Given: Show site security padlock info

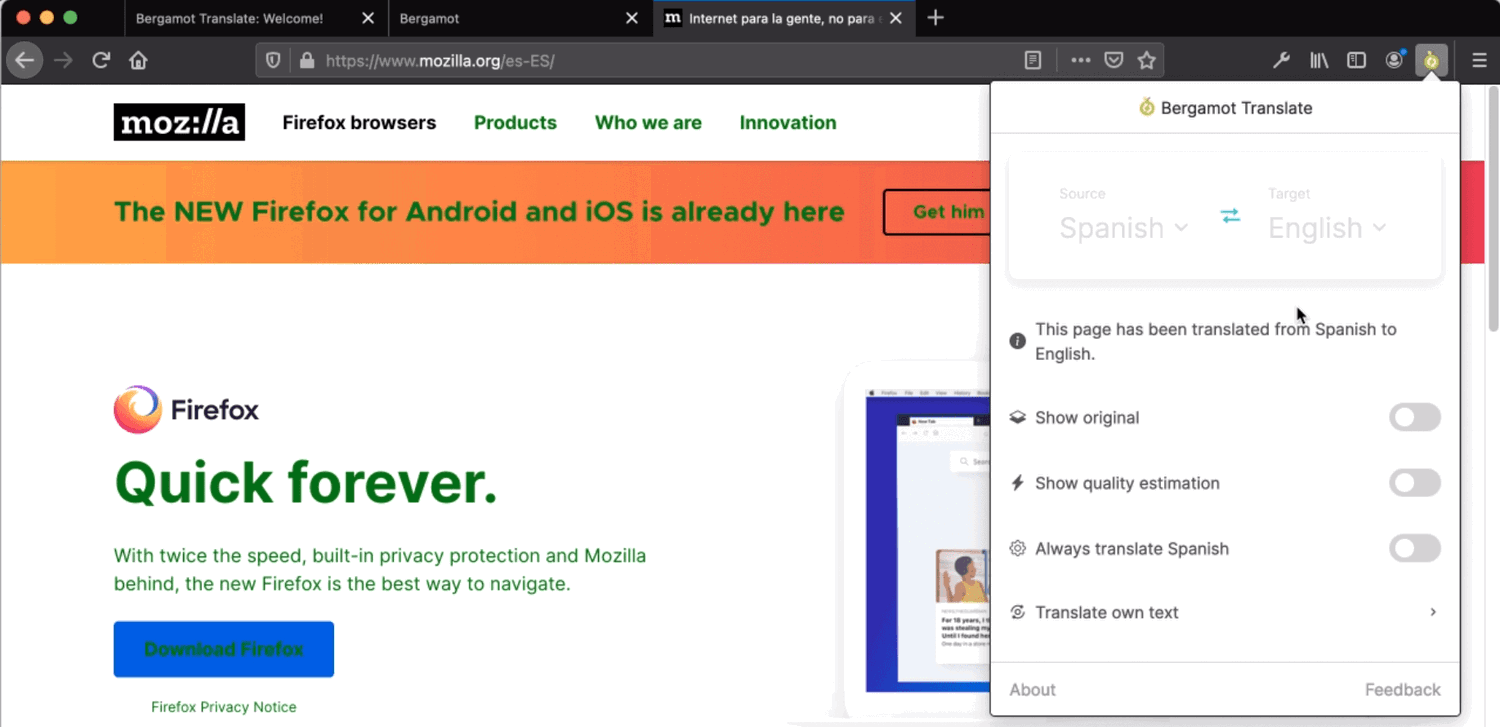Looking at the screenshot, I should tap(308, 61).
